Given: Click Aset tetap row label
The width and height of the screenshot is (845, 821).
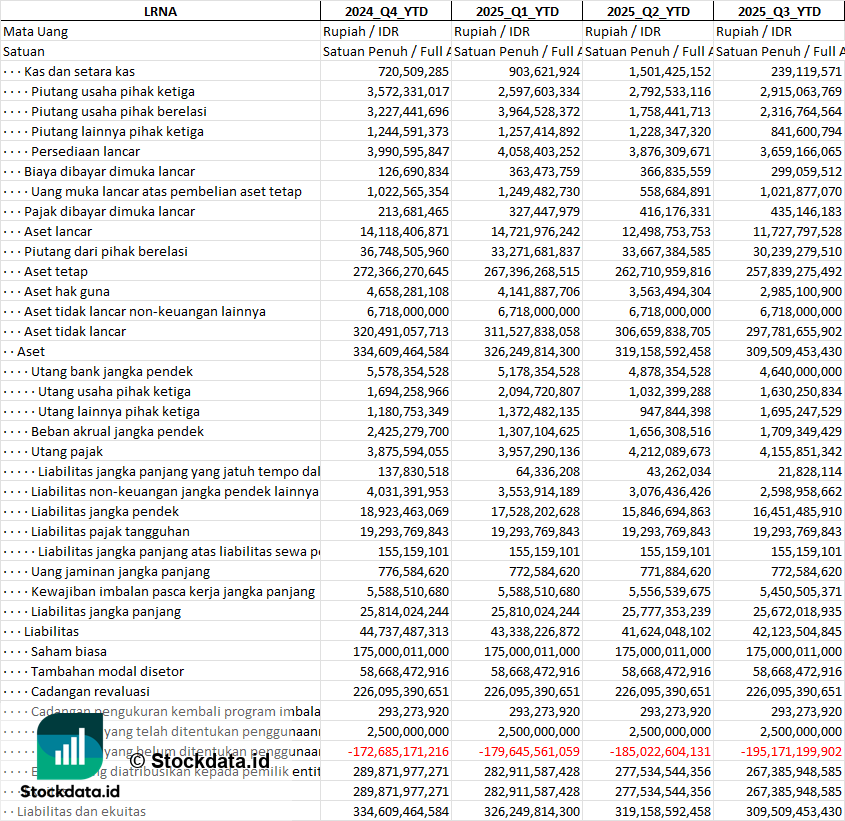Looking at the screenshot, I should click(x=56, y=271).
